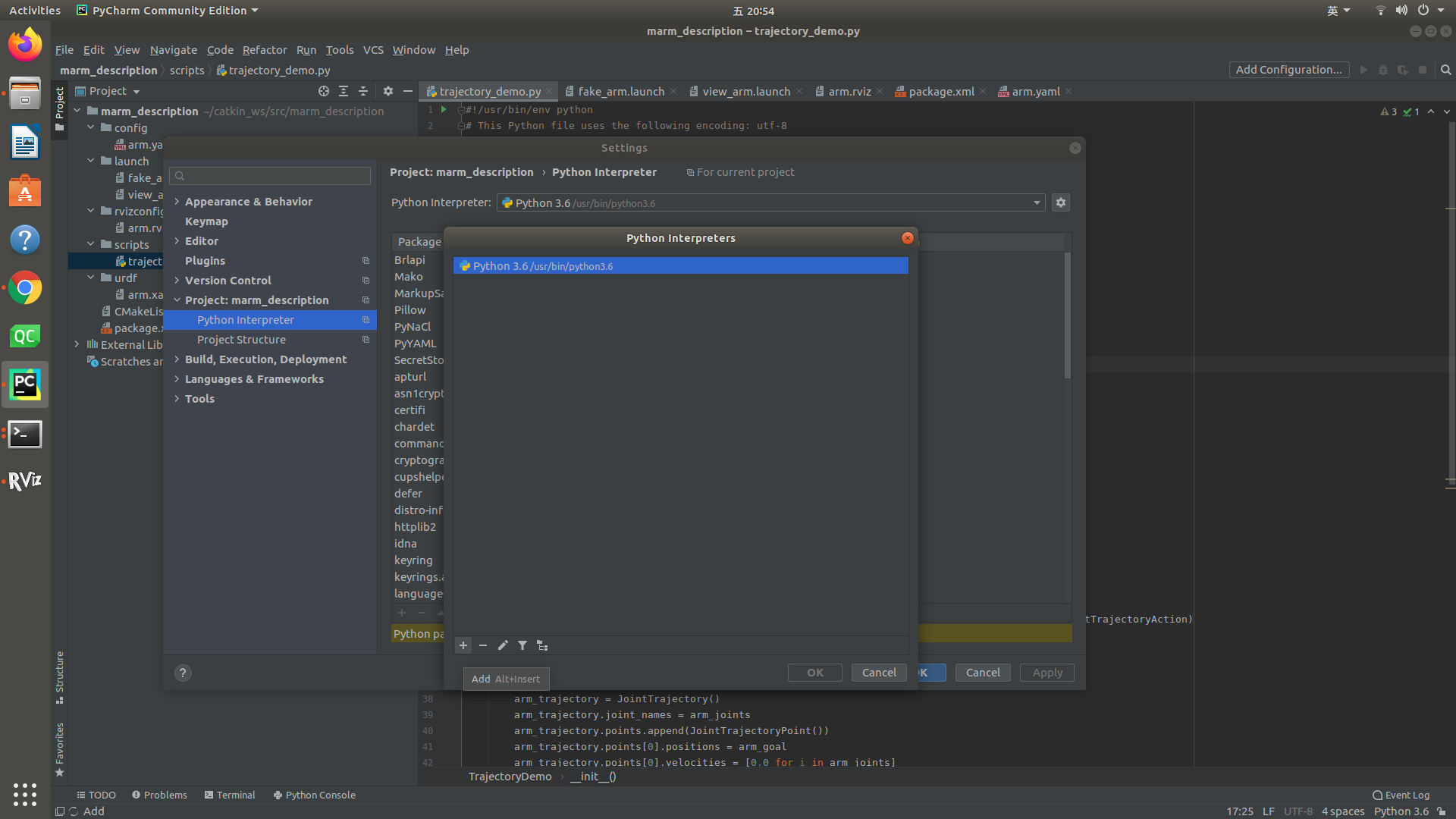This screenshot has height=819, width=1456.
Task: Click the Search Everywhere magnifier icon
Action: pyautogui.click(x=1445, y=70)
